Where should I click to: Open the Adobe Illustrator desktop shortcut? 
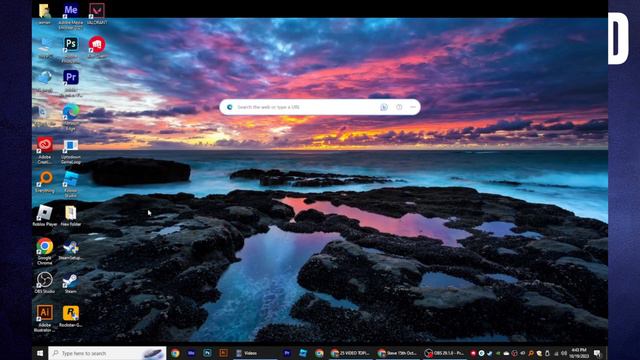(44, 318)
